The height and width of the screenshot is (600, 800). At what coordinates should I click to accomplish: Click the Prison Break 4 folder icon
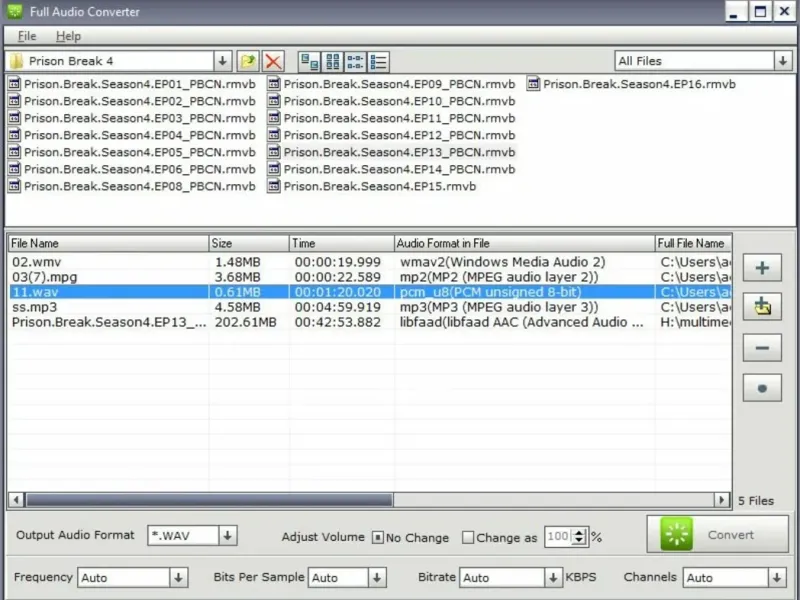coord(16,61)
